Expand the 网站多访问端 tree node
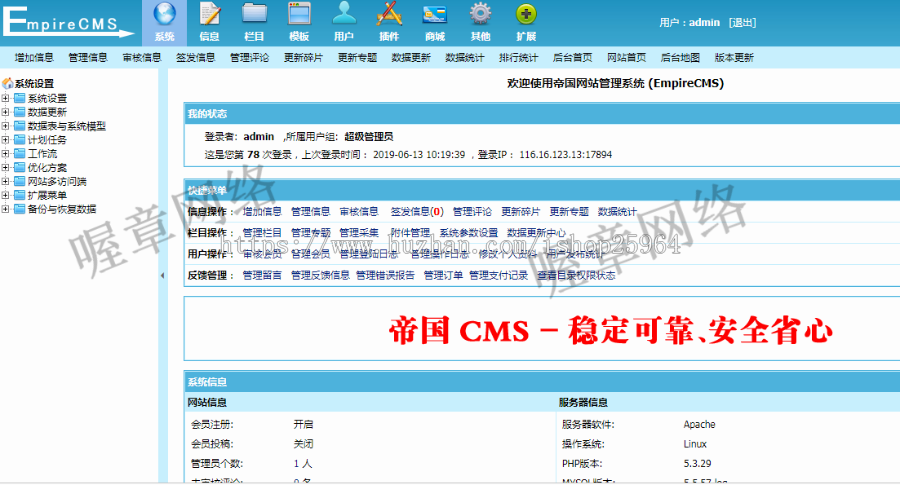The width and height of the screenshot is (900, 485). [5, 181]
